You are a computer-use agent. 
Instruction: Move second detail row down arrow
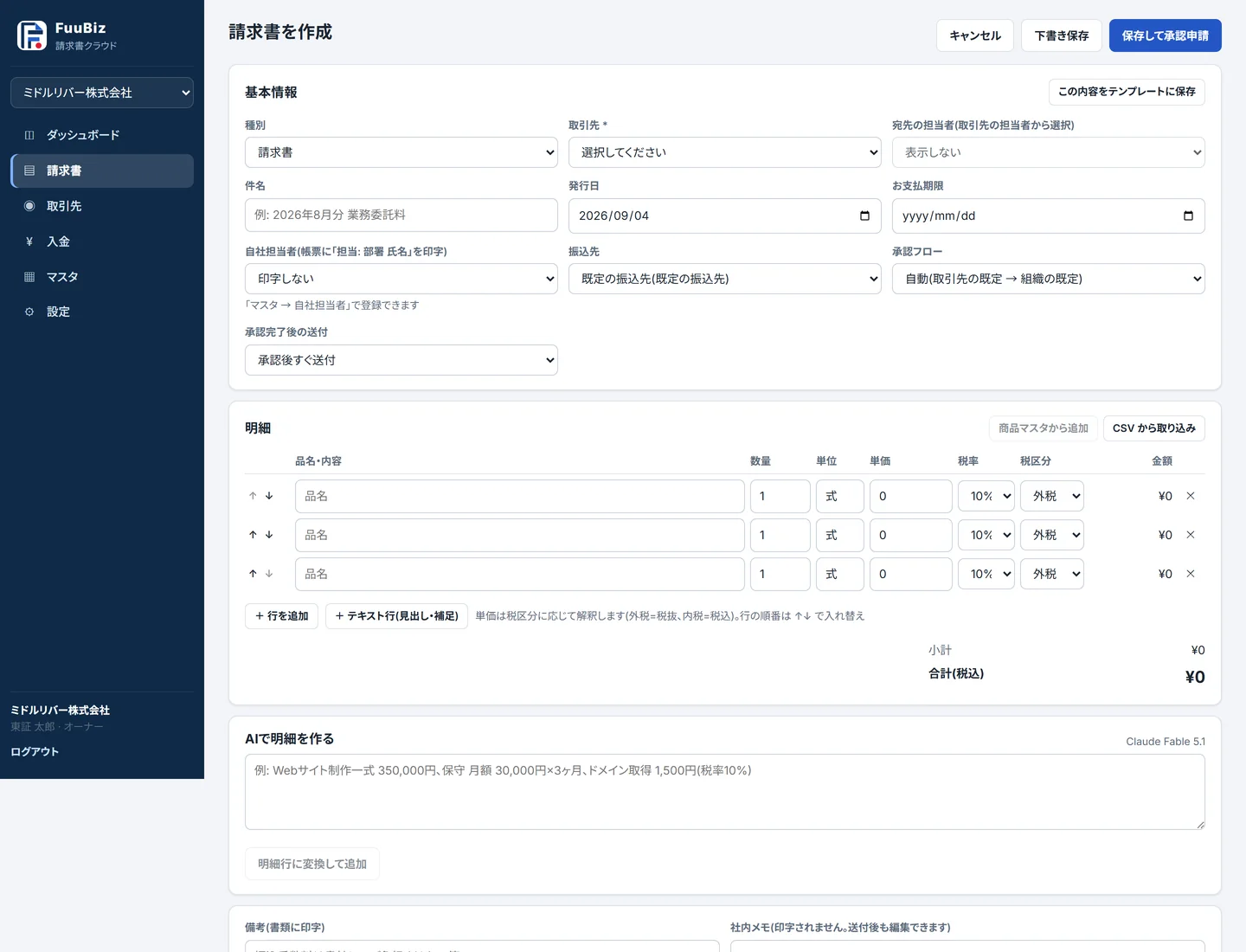269,535
